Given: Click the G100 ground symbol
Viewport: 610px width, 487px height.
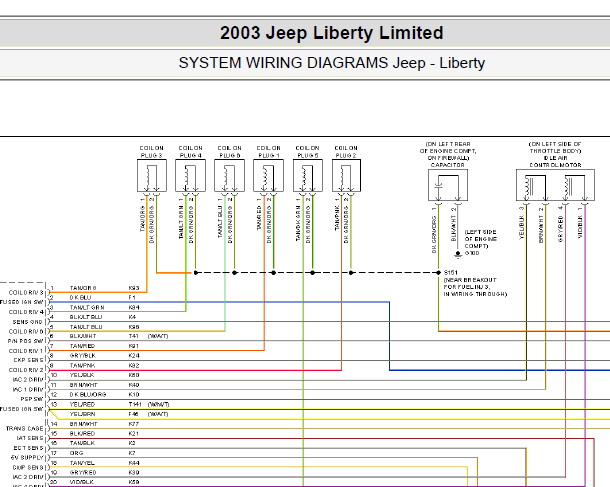Looking at the screenshot, I should click(x=458, y=254).
